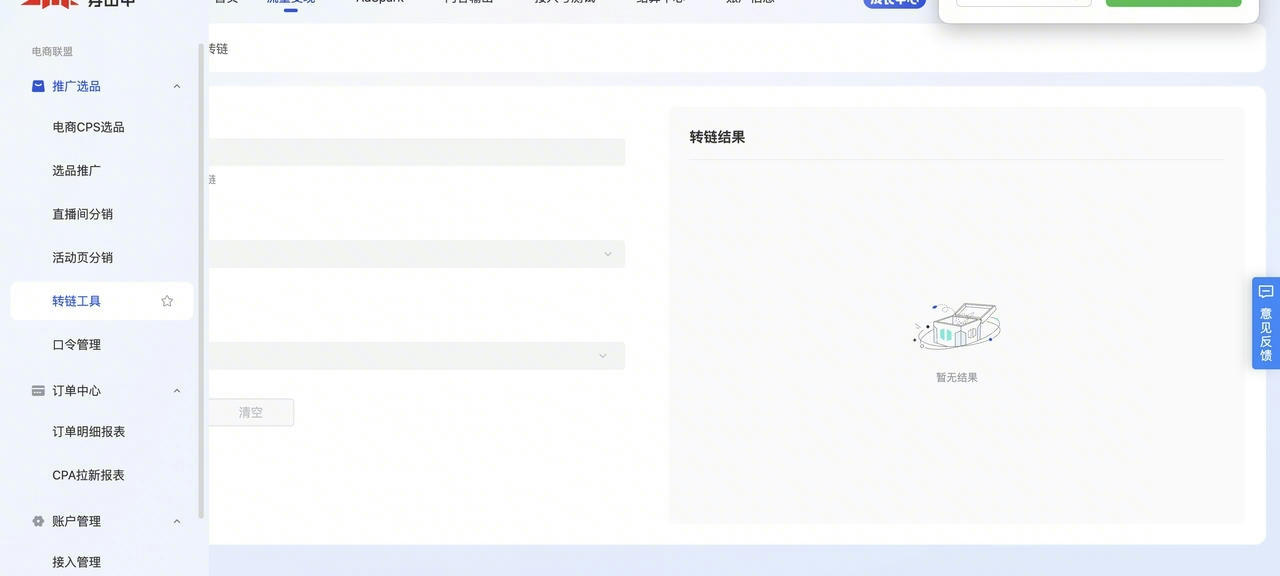Click the empty box illustration above 暂无结果
Viewport: 1280px width, 576px height.
point(956,326)
